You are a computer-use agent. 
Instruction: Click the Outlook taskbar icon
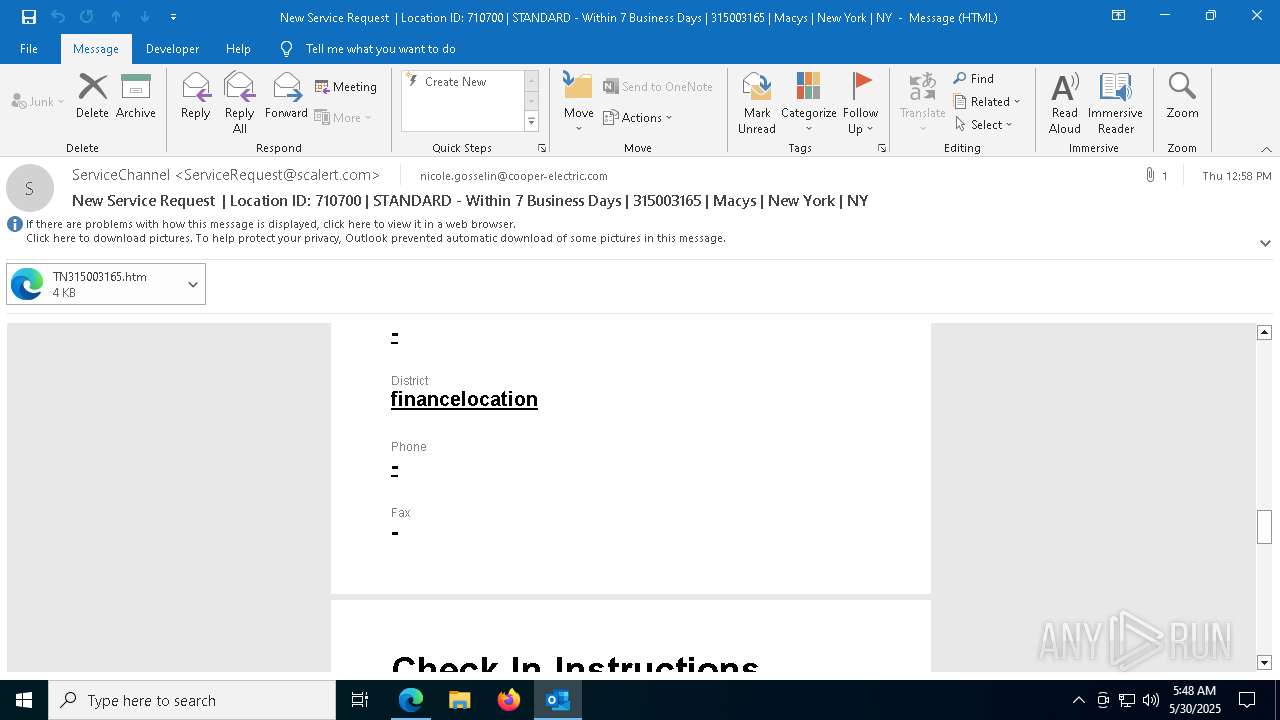point(558,700)
